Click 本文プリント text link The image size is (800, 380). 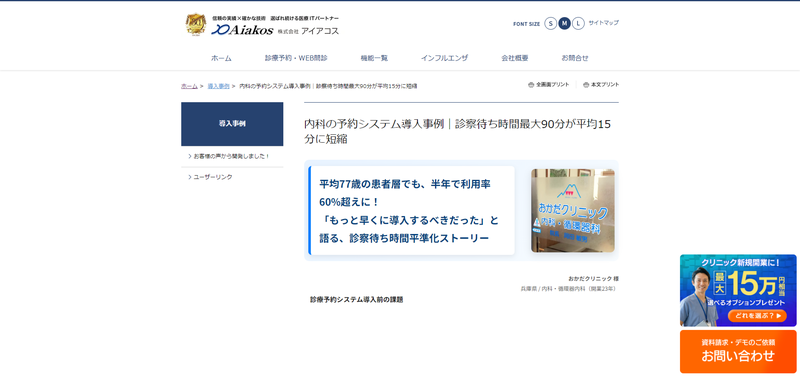coord(605,85)
